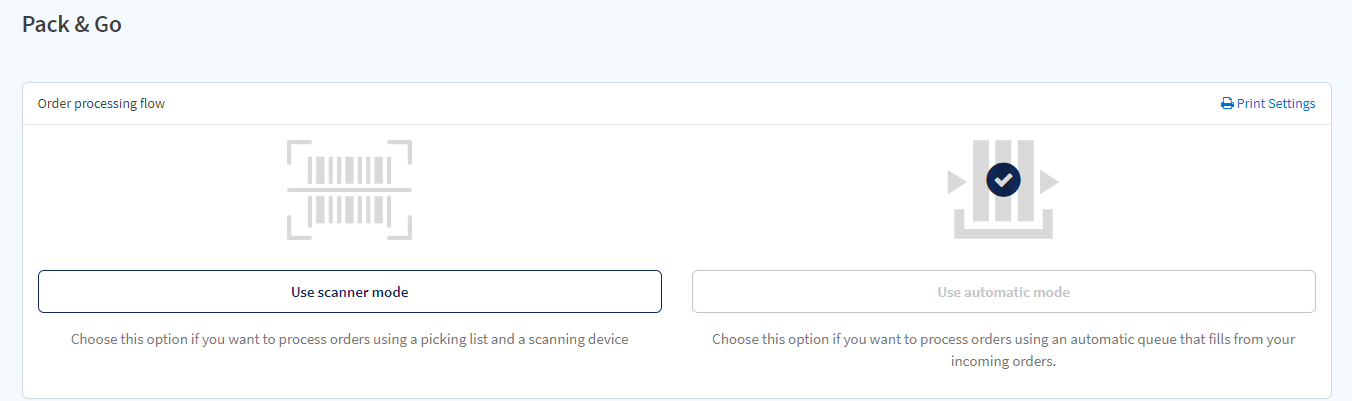Click the right-side triangle arrow of queue icon
1352x401 pixels.
coord(1049,182)
